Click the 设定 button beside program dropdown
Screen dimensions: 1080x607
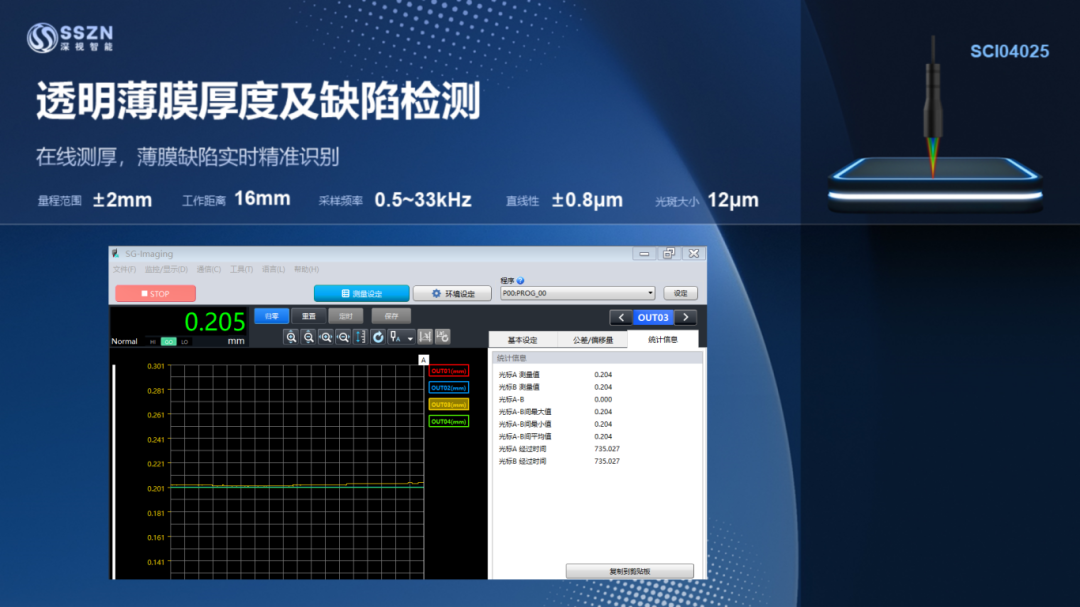(x=681, y=293)
